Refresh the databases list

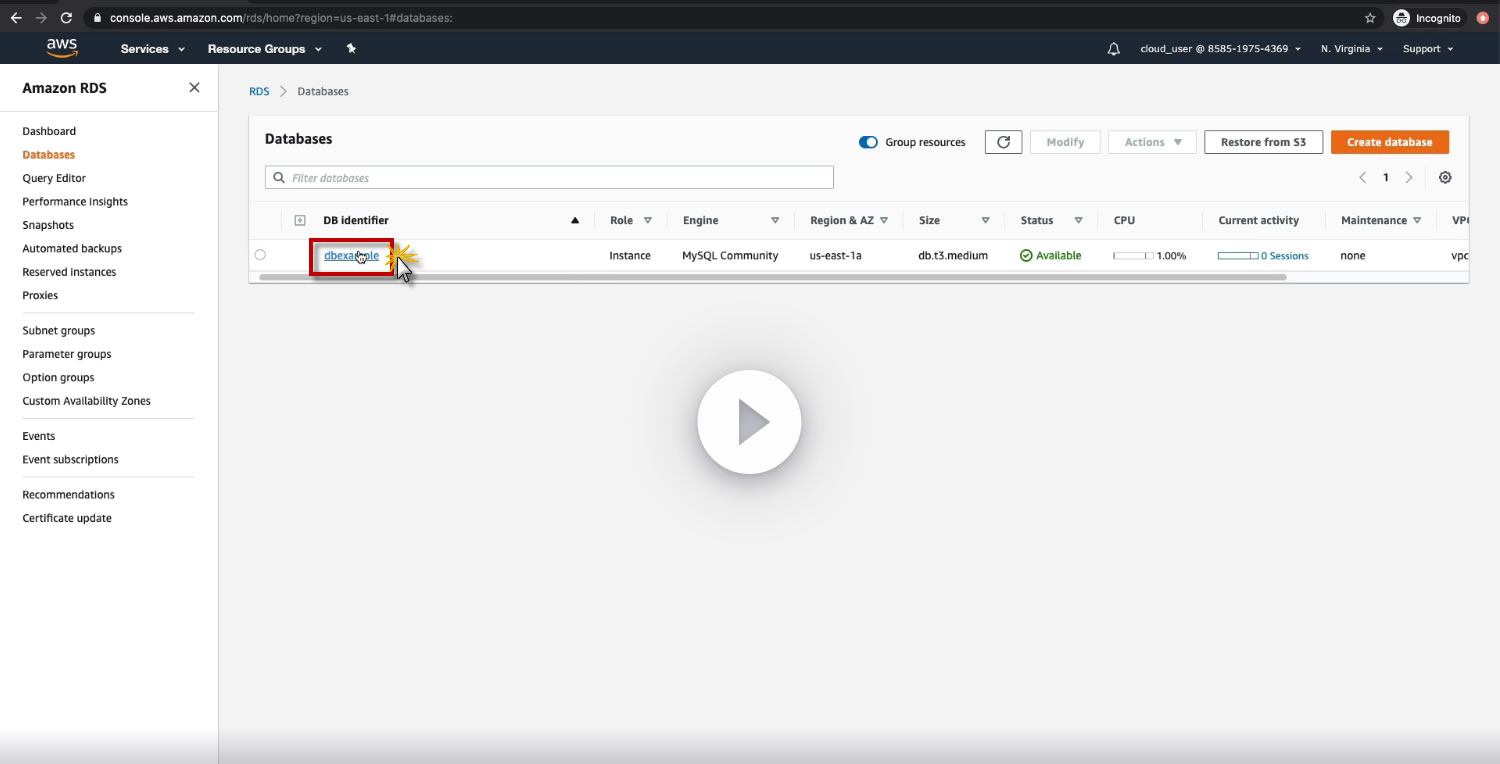coord(1003,142)
